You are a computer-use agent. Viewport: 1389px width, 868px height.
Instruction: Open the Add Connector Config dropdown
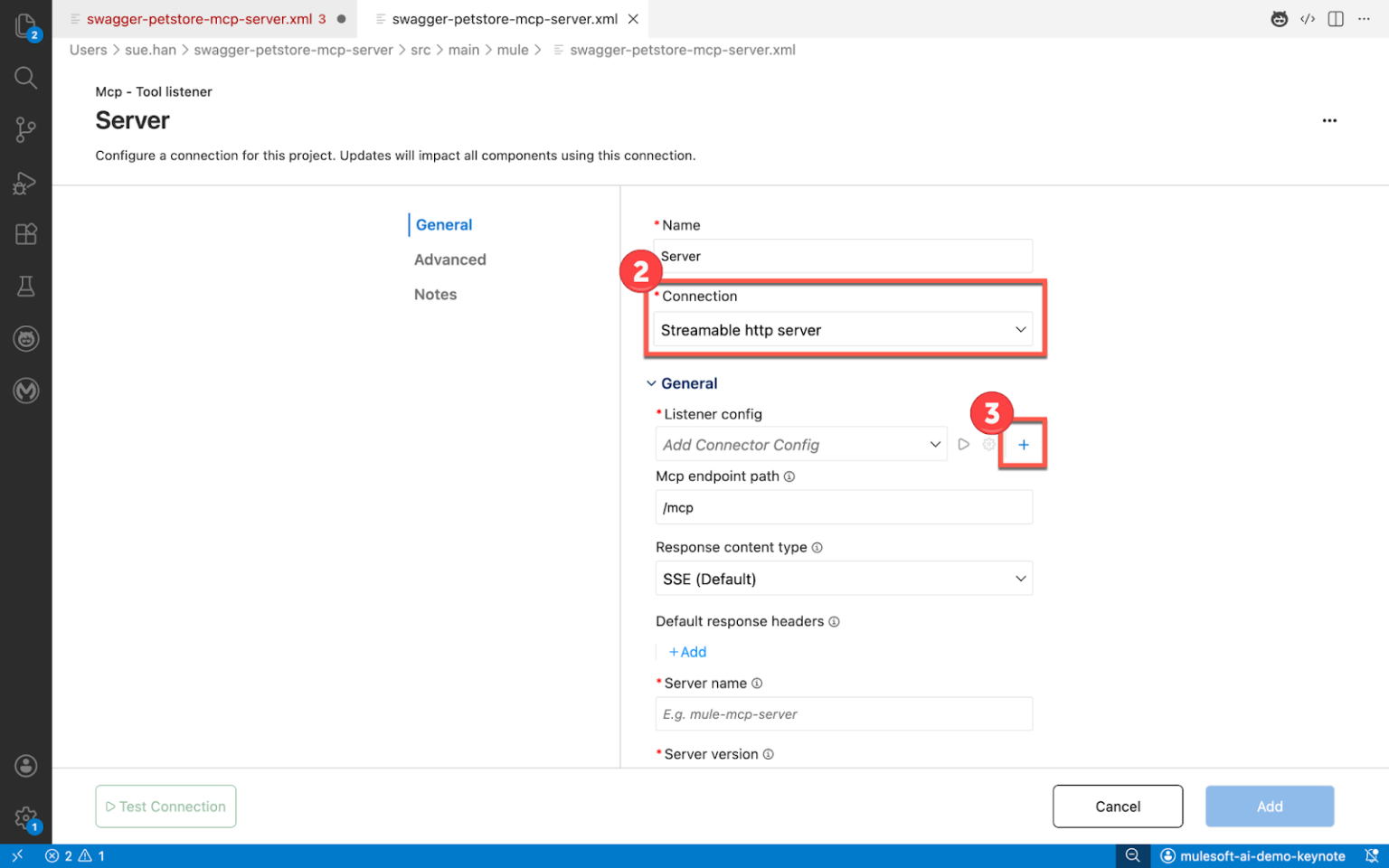tap(800, 444)
